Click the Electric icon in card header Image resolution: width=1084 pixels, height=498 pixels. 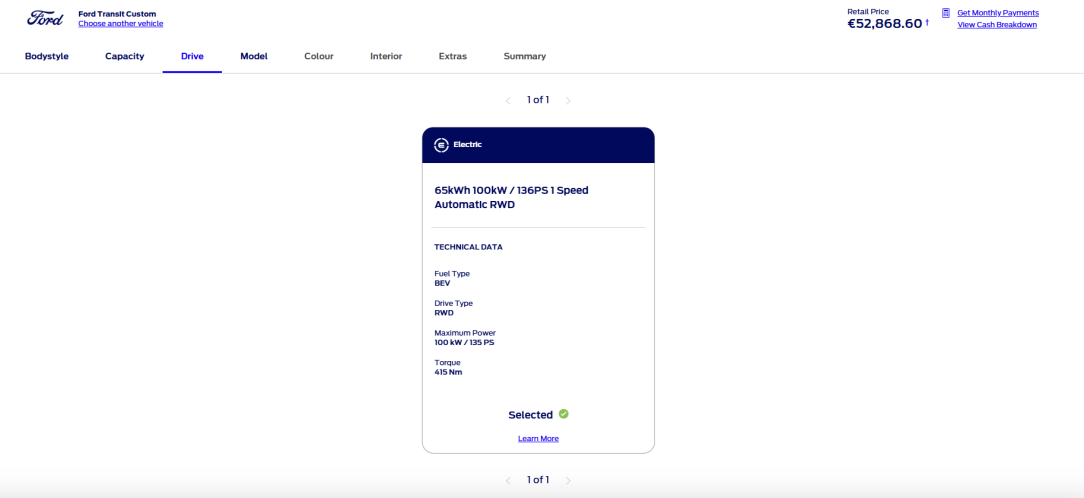pos(441,145)
